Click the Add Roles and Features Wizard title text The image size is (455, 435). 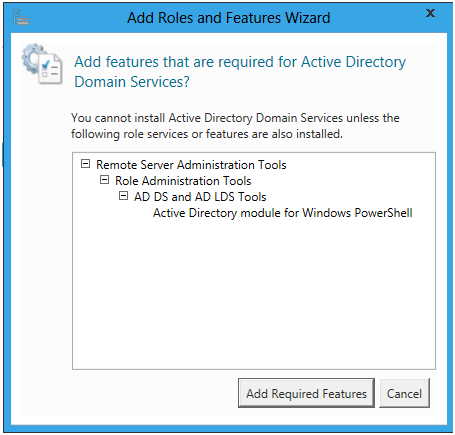point(229,18)
